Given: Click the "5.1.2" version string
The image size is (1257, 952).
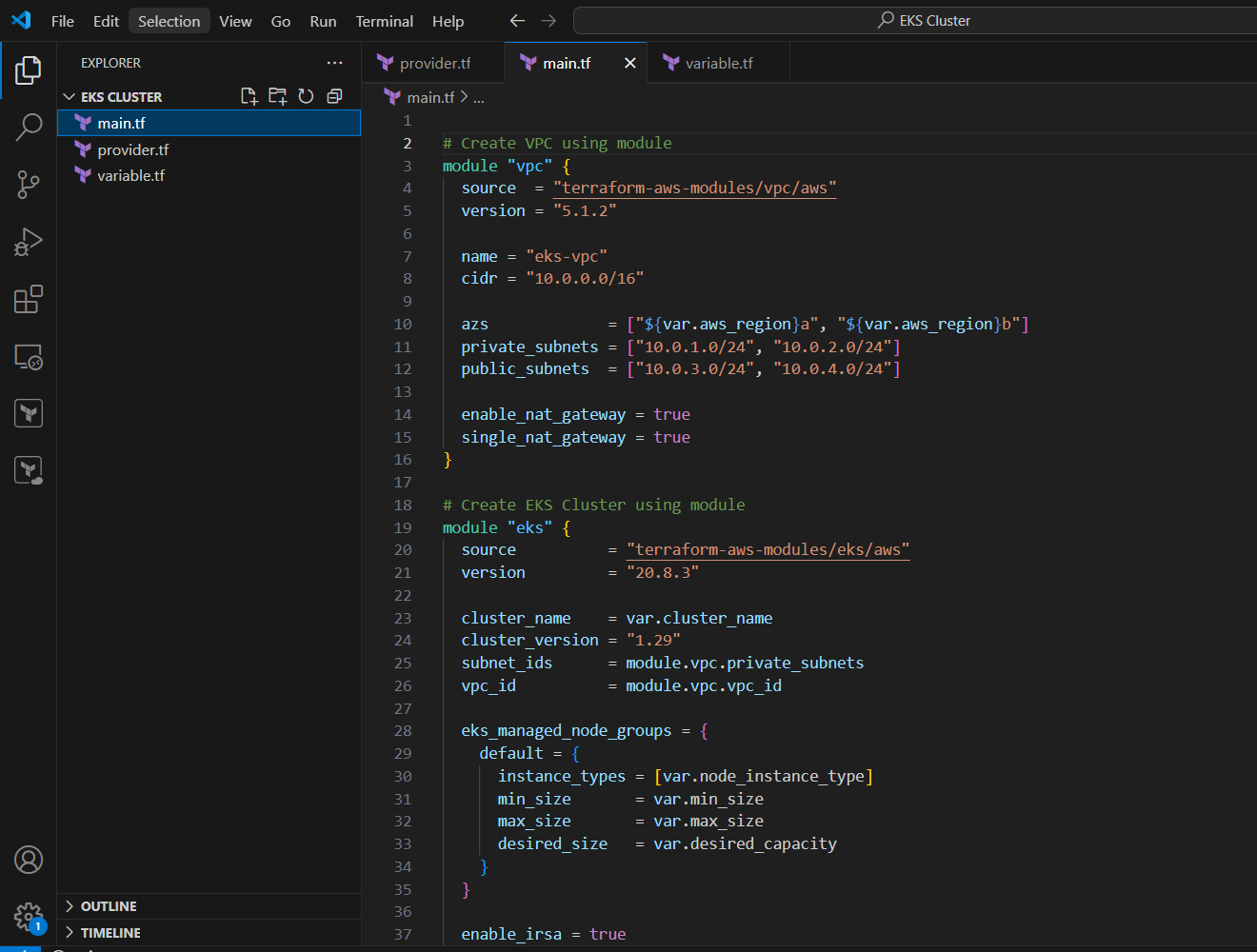Looking at the screenshot, I should (585, 210).
